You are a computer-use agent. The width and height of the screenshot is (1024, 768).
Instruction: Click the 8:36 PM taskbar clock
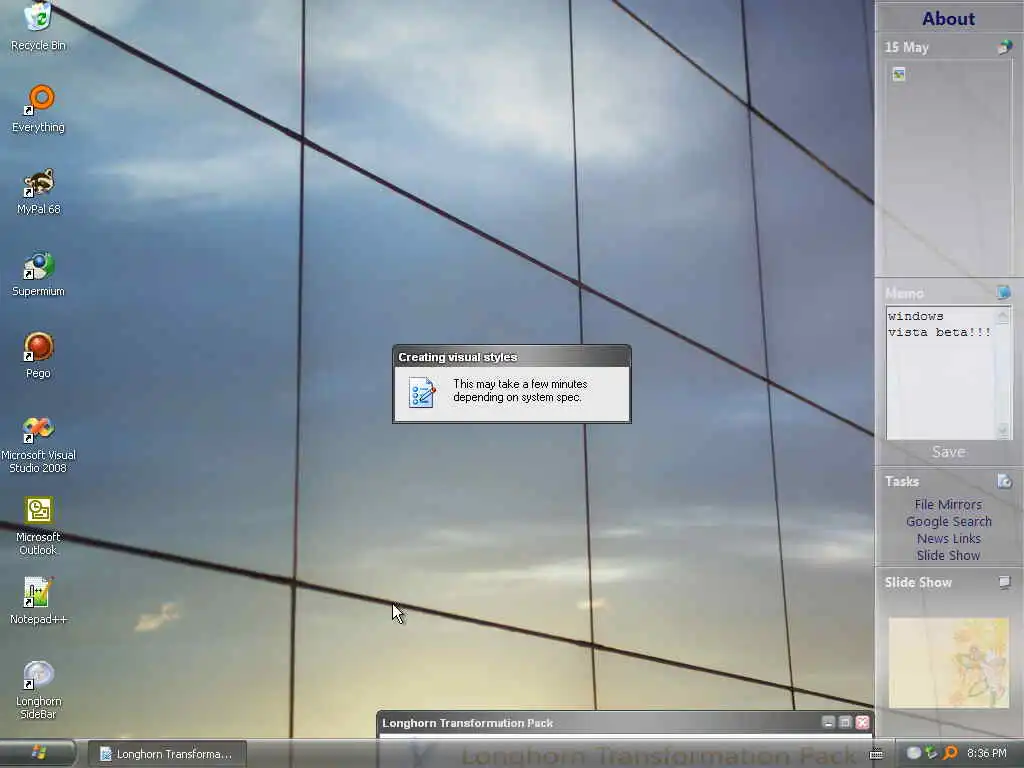pyautogui.click(x=987, y=753)
